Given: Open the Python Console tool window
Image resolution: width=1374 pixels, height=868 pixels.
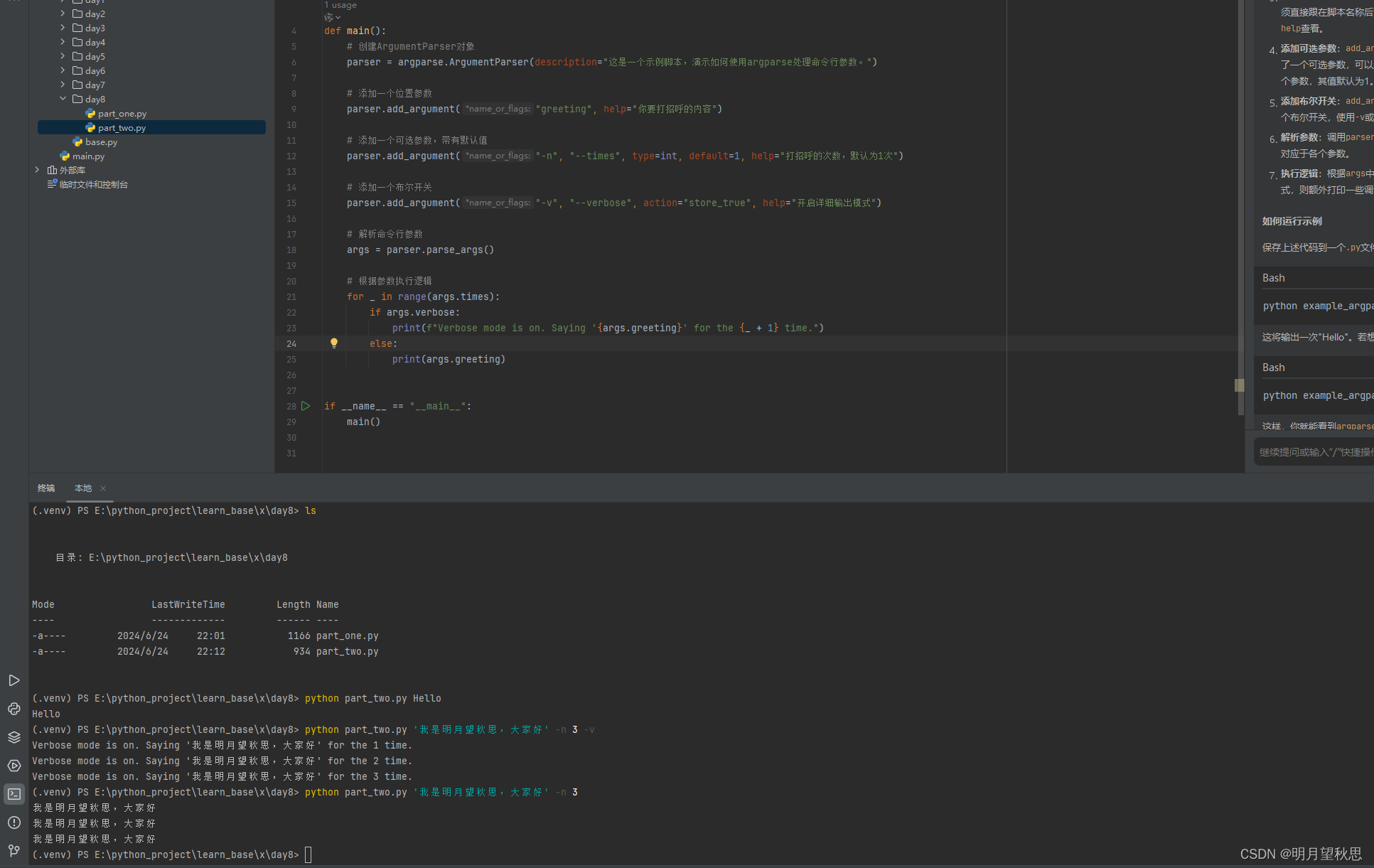Looking at the screenshot, I should [14, 709].
